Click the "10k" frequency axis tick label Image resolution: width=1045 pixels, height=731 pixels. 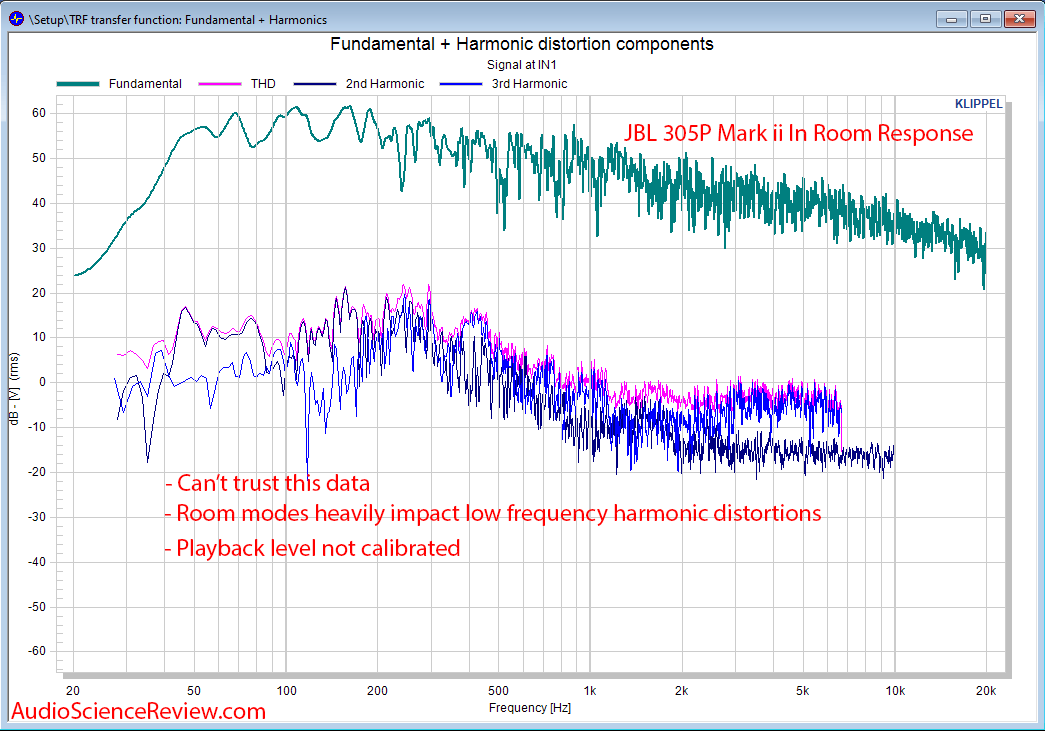tap(895, 691)
